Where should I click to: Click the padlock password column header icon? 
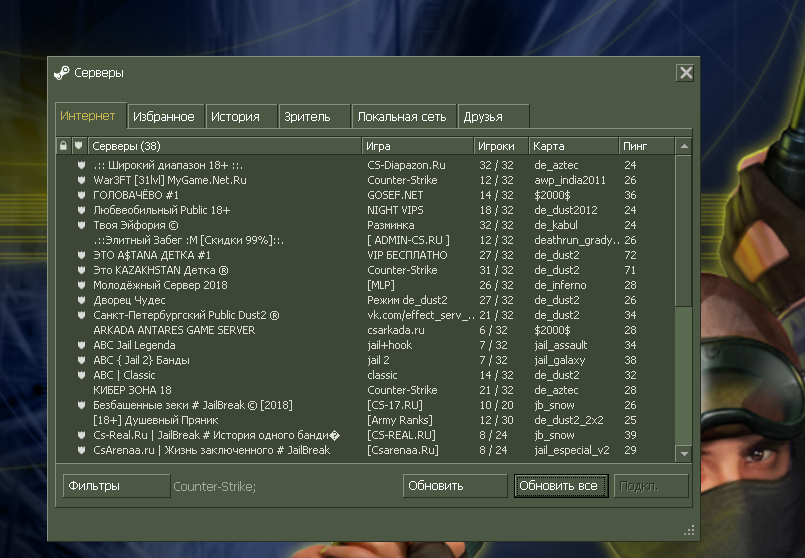[63, 146]
